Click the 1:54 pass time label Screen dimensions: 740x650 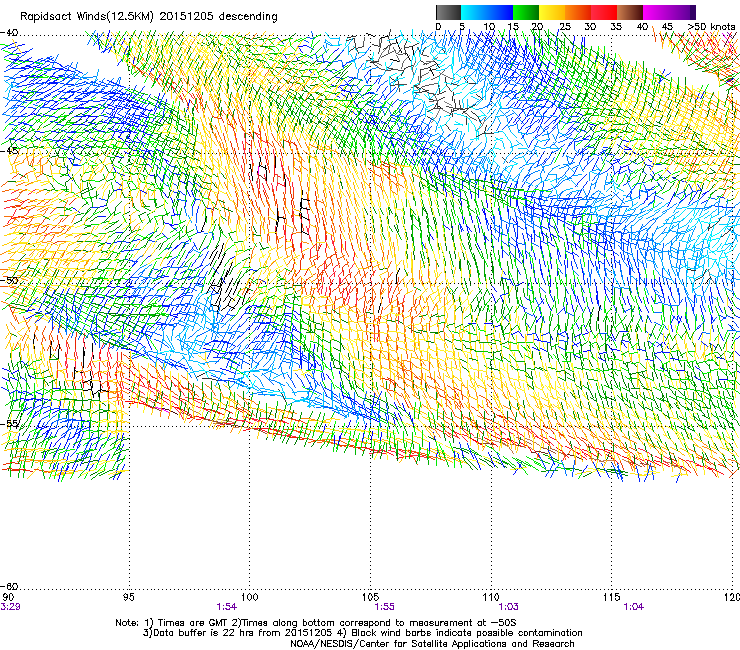pos(227,607)
